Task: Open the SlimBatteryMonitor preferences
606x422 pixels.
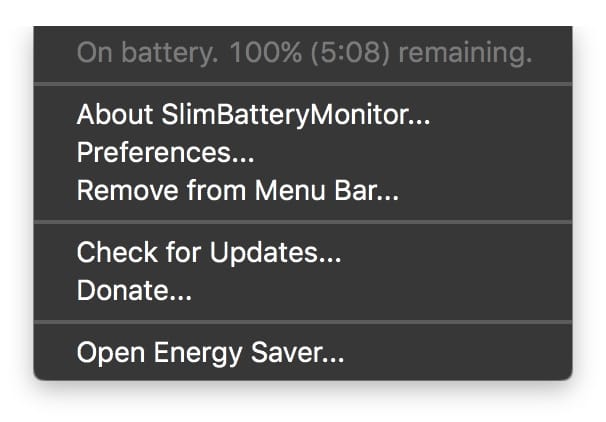Action: click(x=165, y=153)
